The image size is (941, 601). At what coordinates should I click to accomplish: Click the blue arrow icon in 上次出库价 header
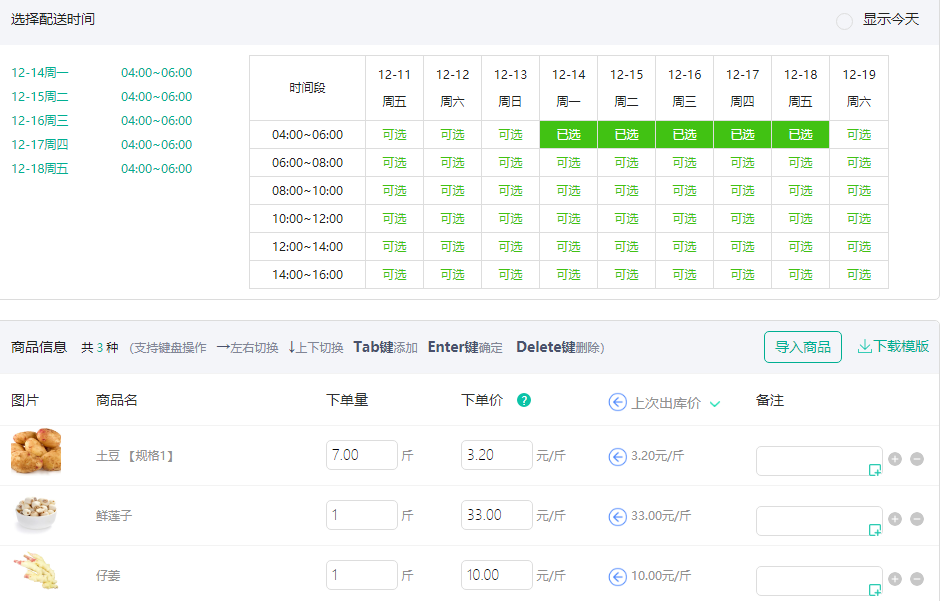tap(617, 402)
